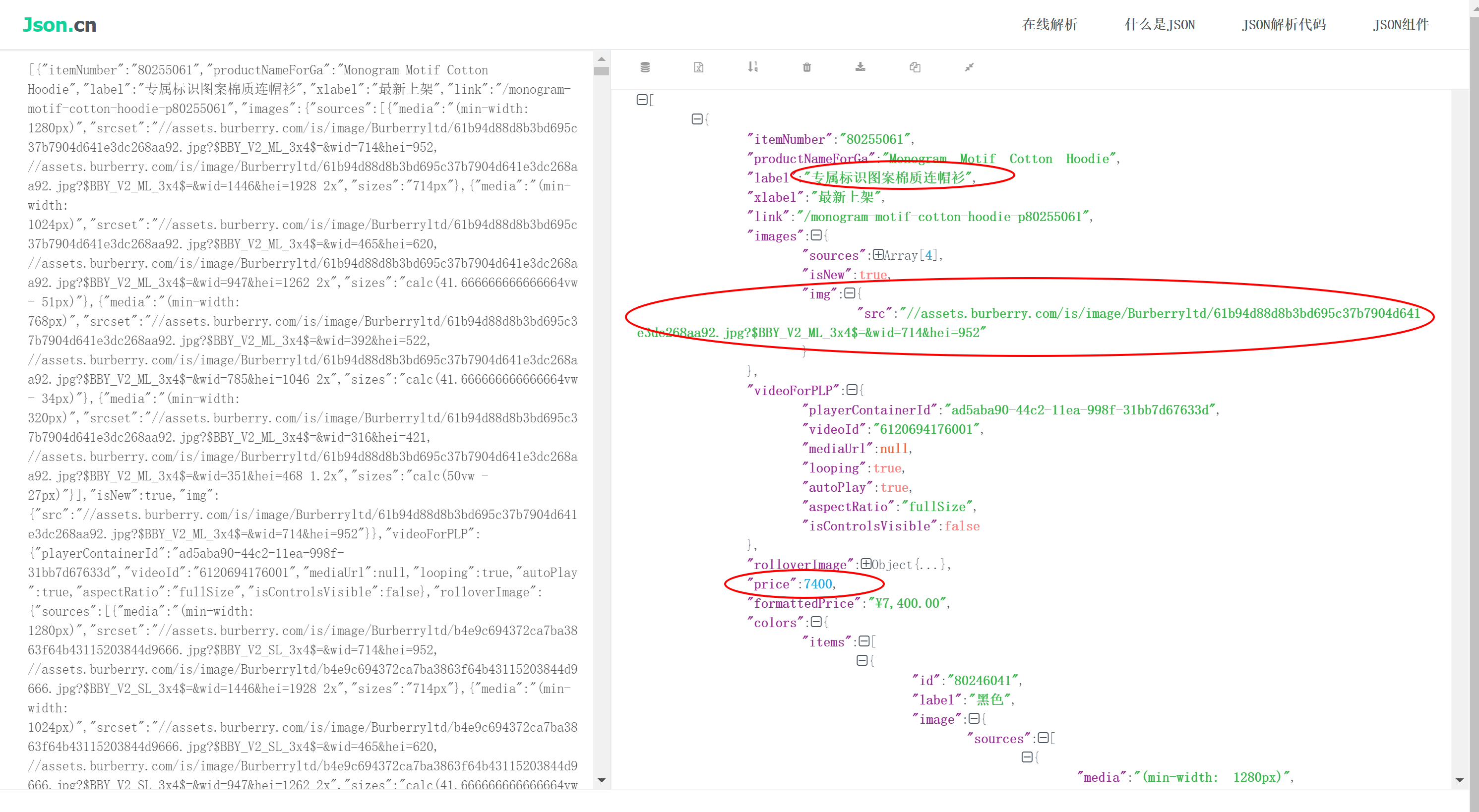Collapse the "images" object node

(x=815, y=235)
